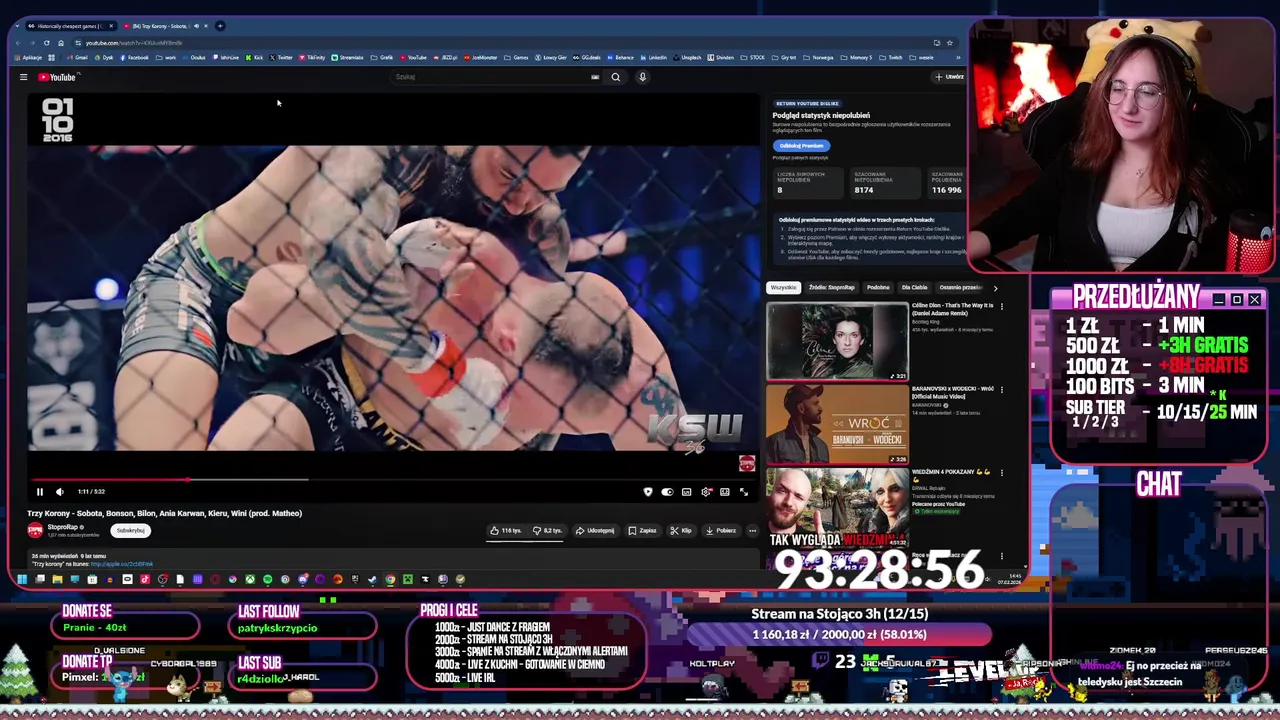This screenshot has width=1280, height=720.
Task: Create a clip with Klip
Action: coord(681,530)
